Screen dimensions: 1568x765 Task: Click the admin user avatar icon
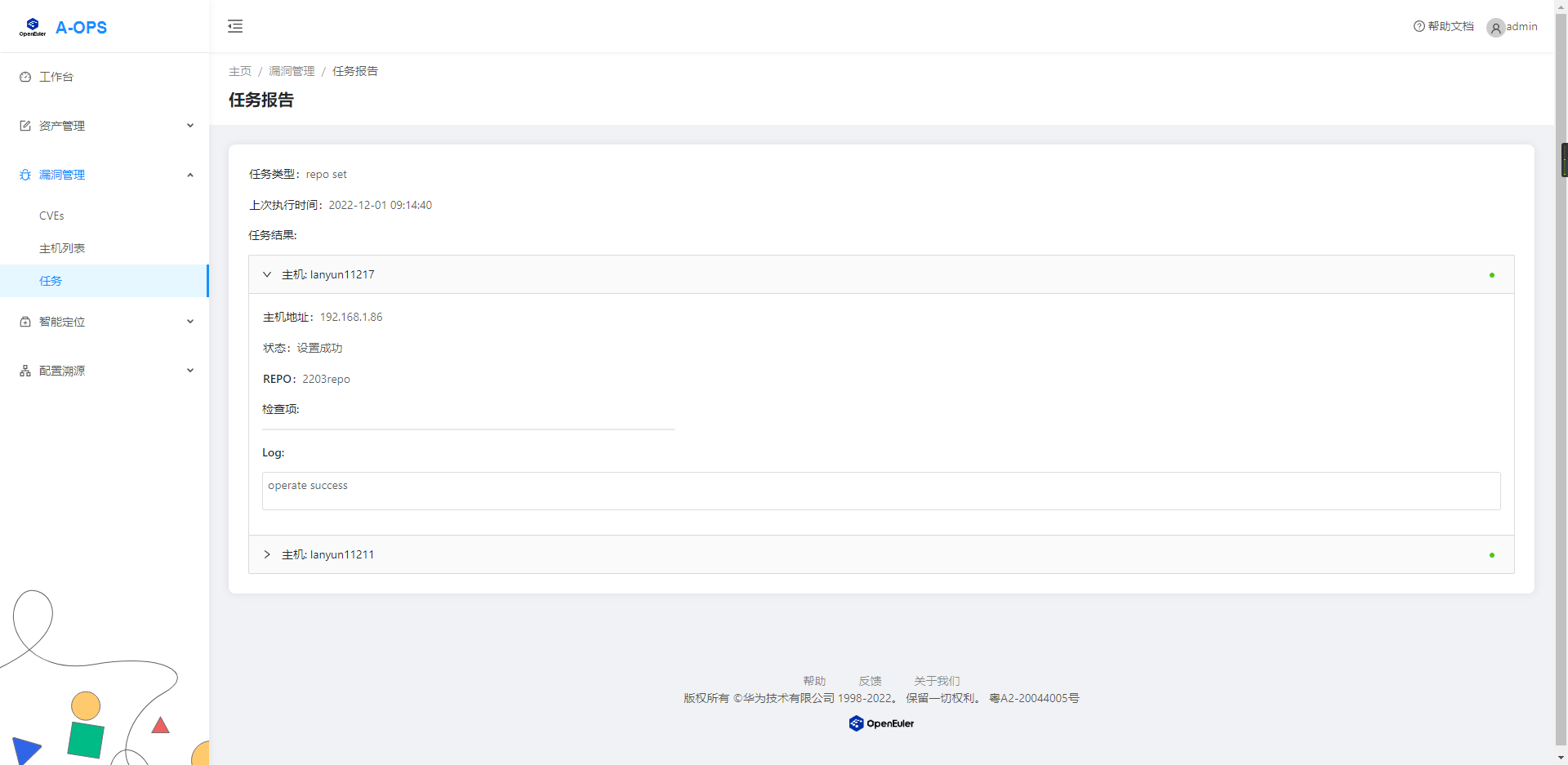1495,28
